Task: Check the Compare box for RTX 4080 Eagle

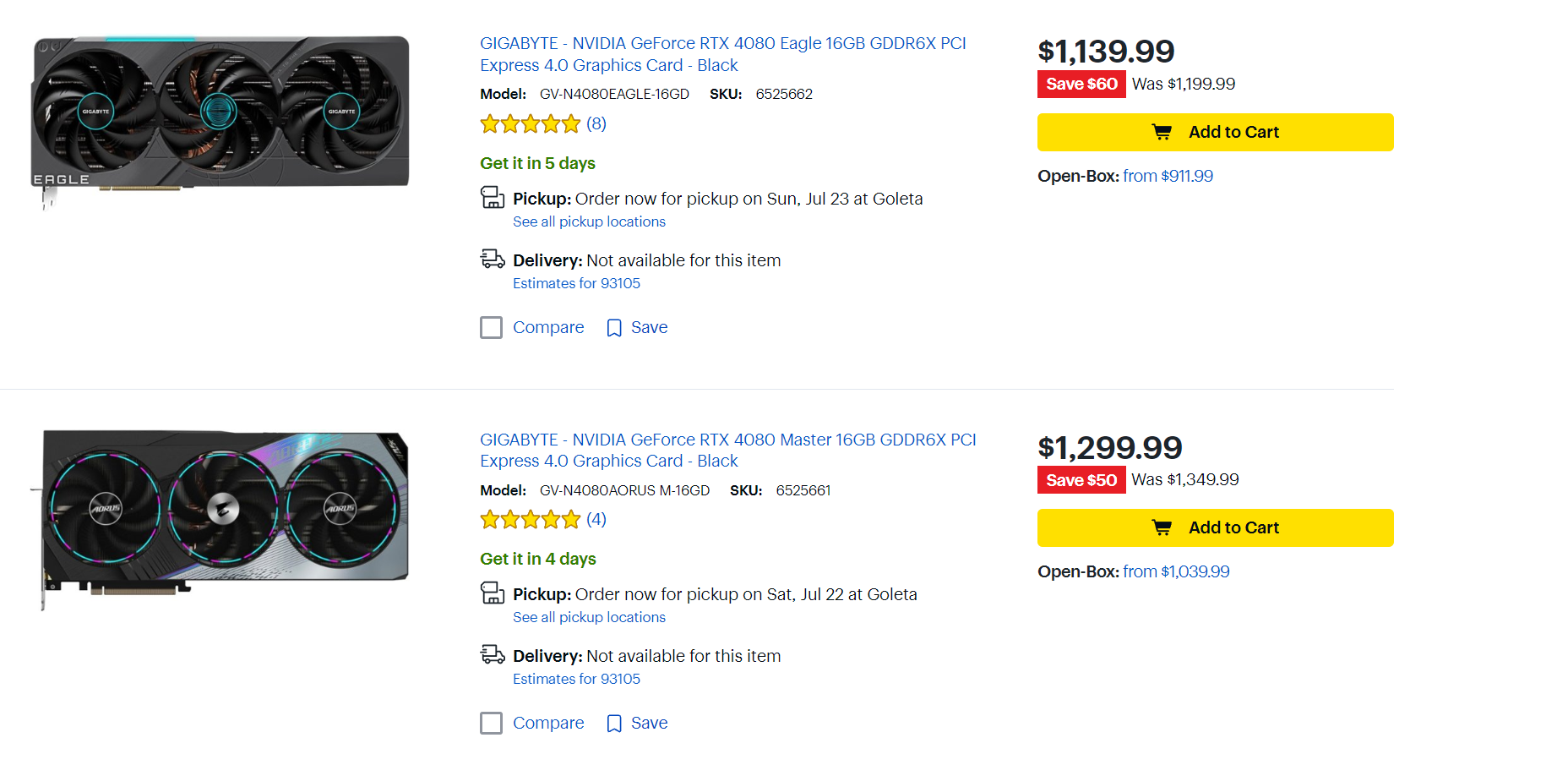Action: click(491, 327)
